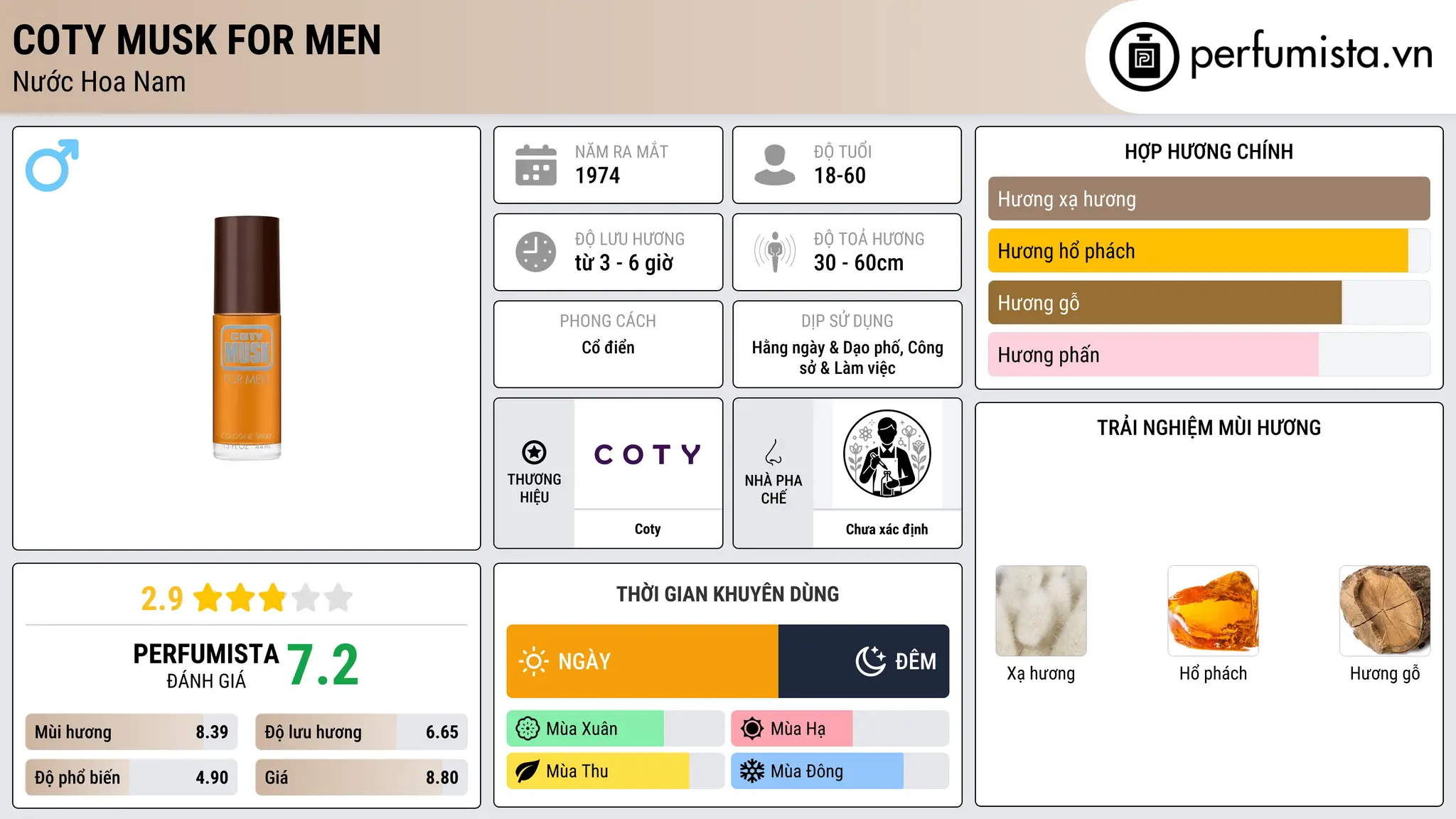
Task: Click the 30 - 60cm projection value
Action: coord(859,263)
